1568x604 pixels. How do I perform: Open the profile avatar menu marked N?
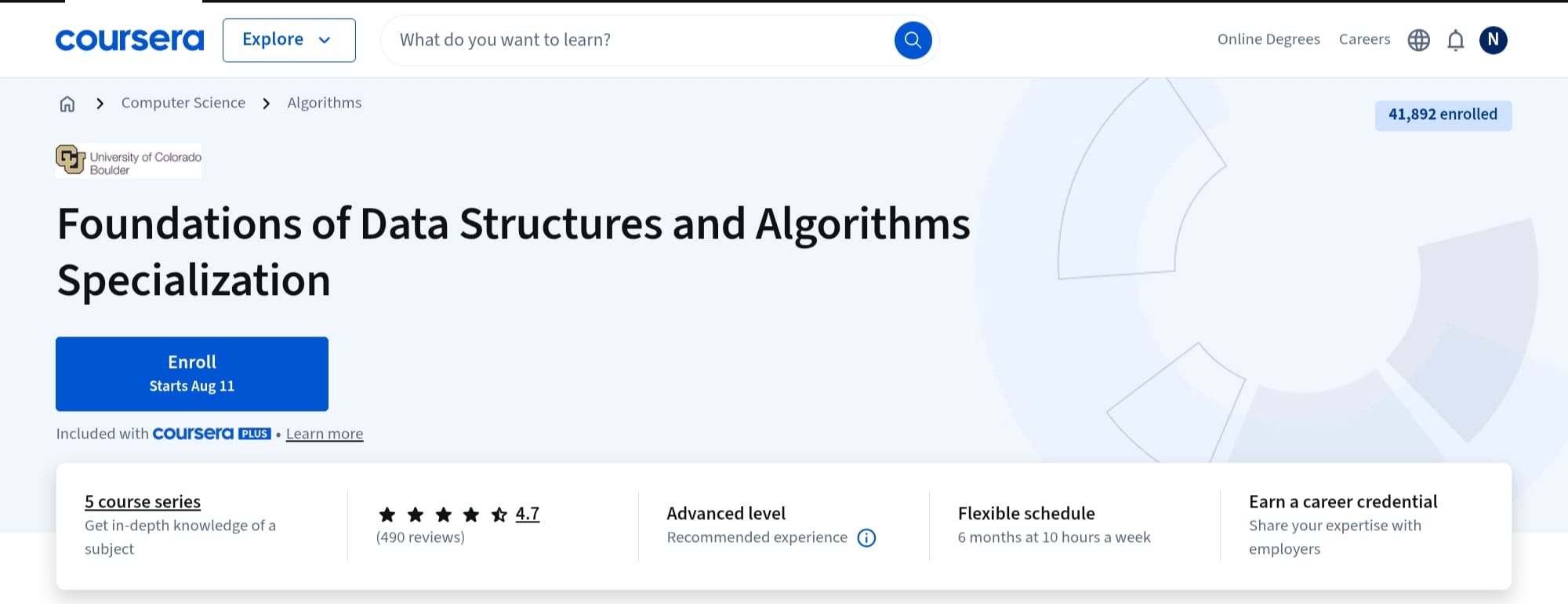(1494, 39)
